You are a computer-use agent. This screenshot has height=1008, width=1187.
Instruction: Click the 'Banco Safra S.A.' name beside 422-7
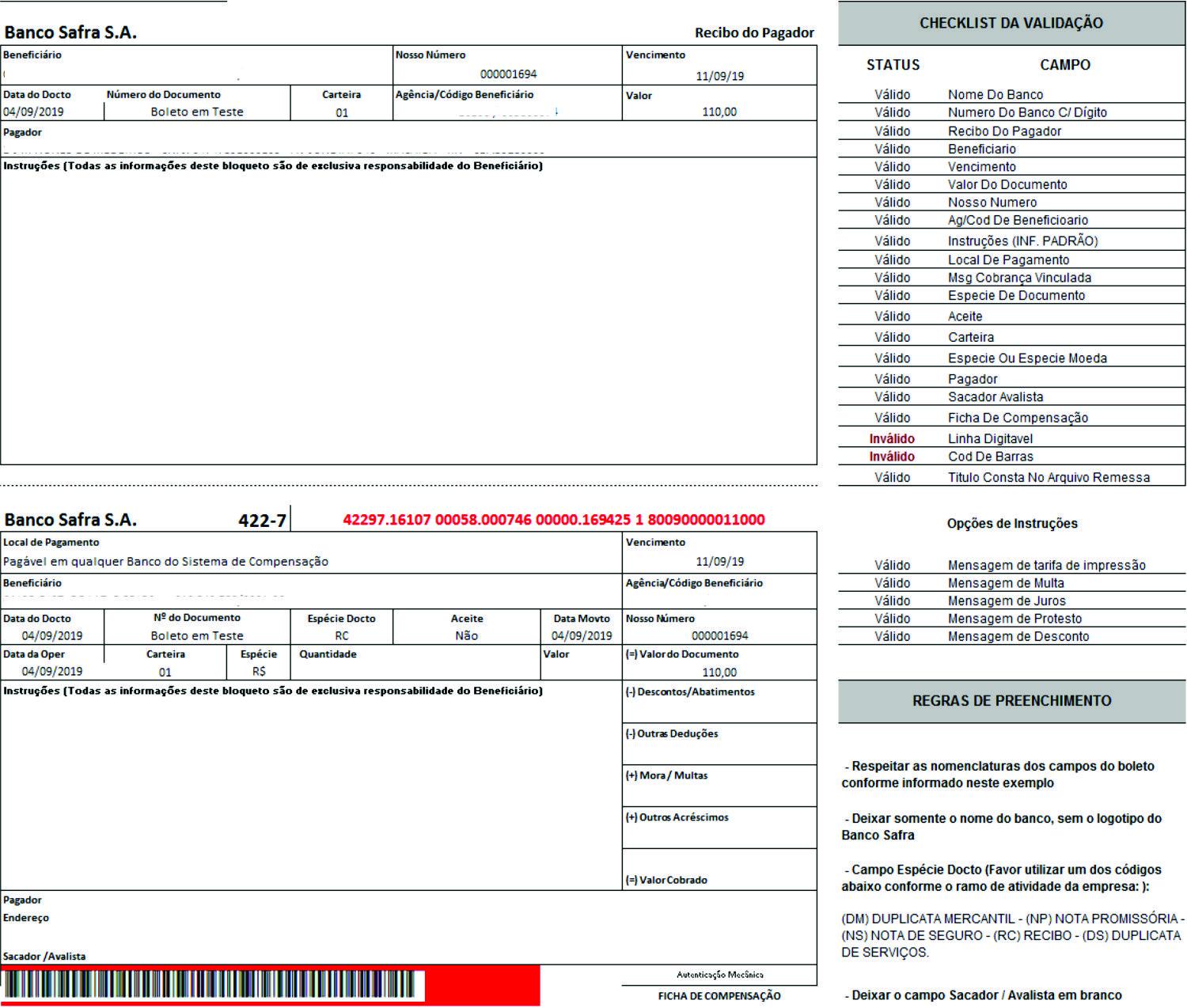(x=70, y=520)
